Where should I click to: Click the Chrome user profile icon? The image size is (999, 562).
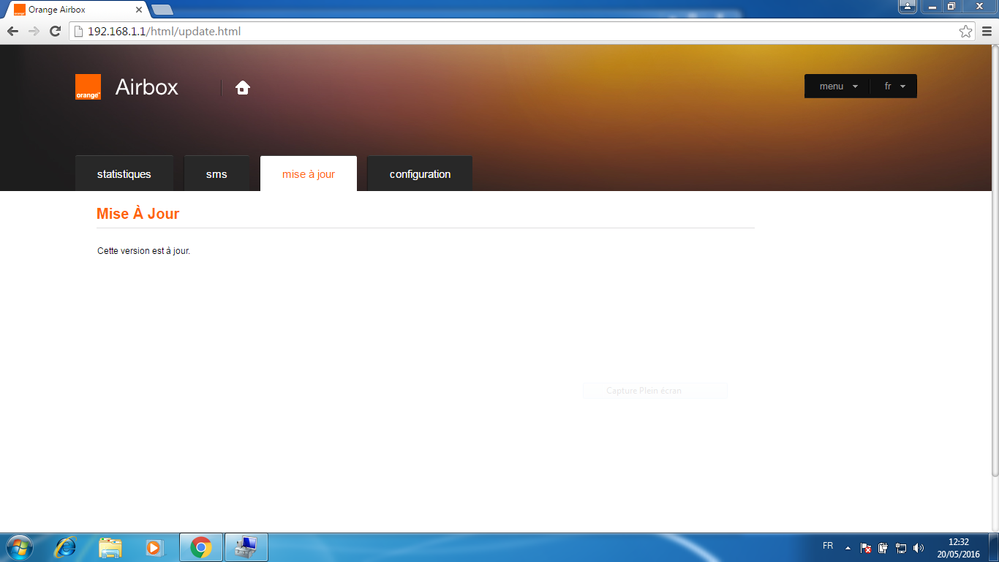(907, 6)
